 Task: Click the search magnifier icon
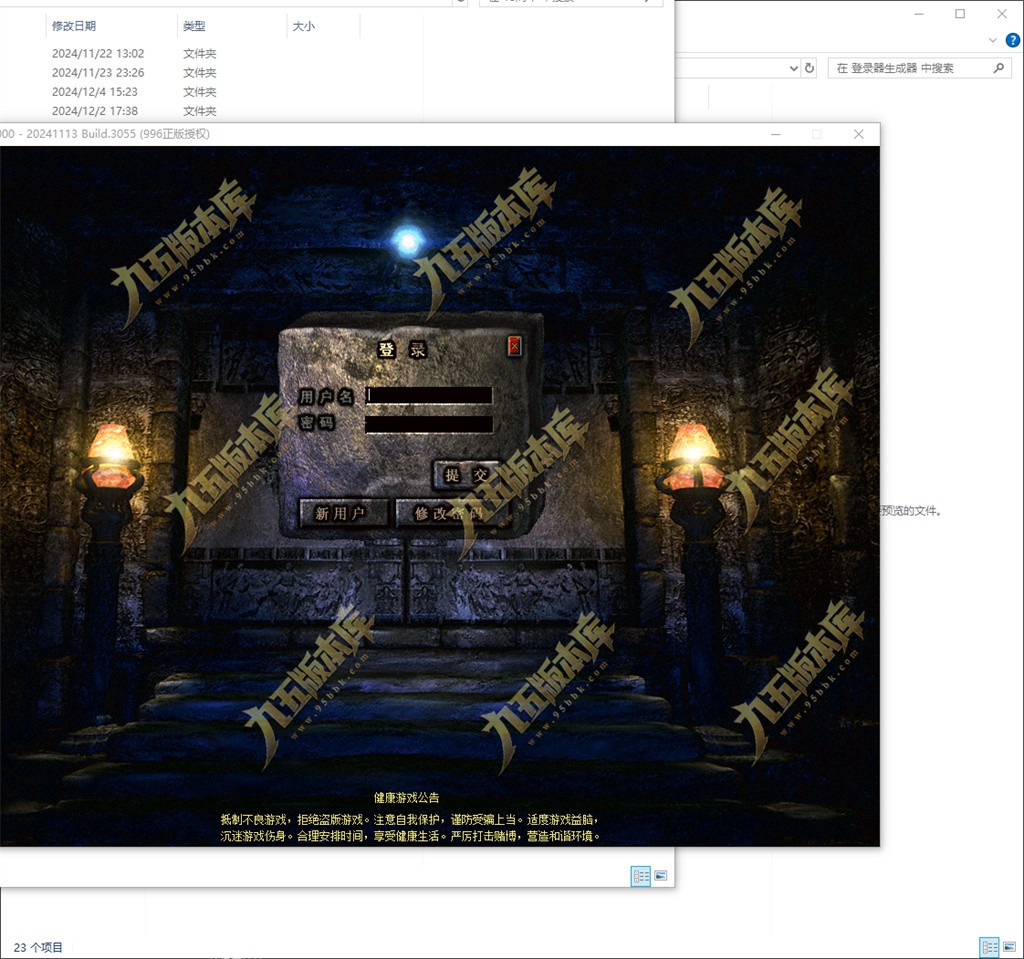(x=999, y=68)
